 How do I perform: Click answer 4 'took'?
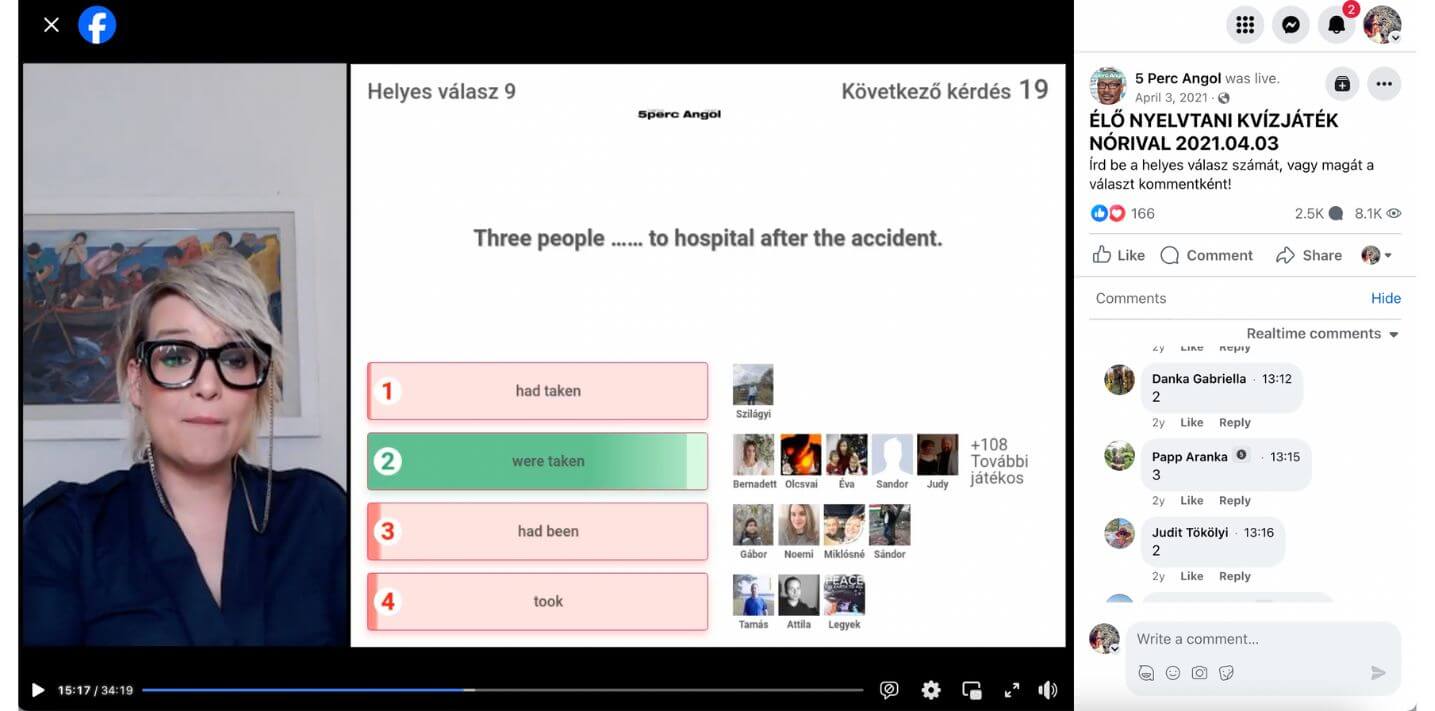tap(538, 601)
